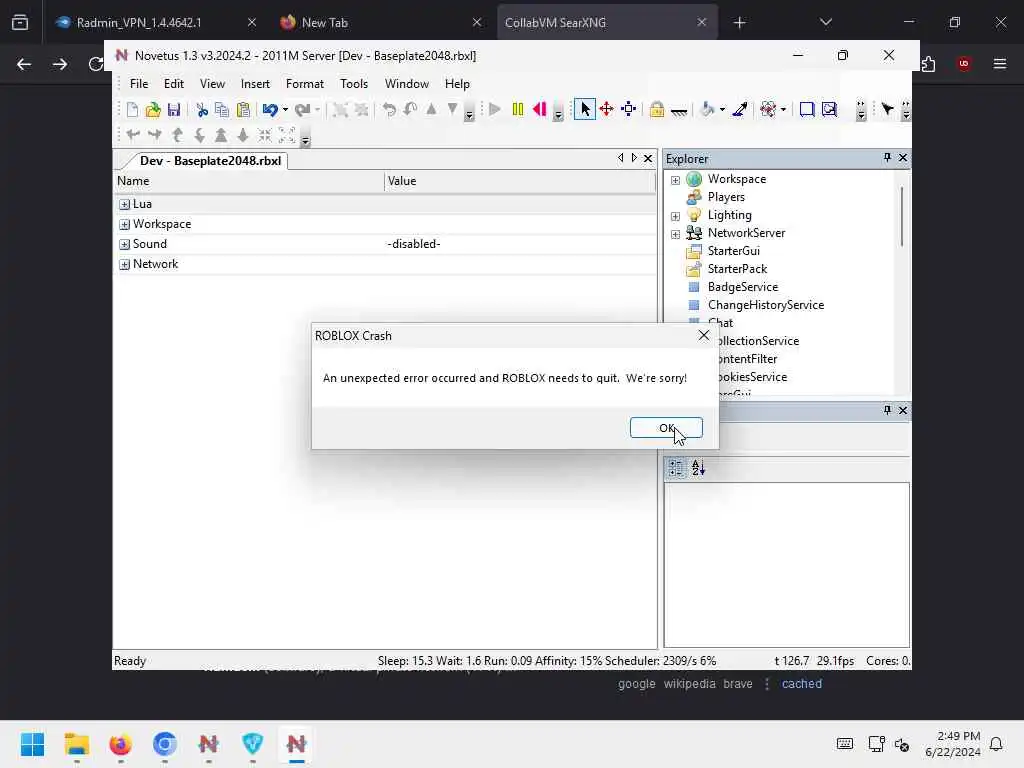Open the Format menu

click(x=305, y=84)
